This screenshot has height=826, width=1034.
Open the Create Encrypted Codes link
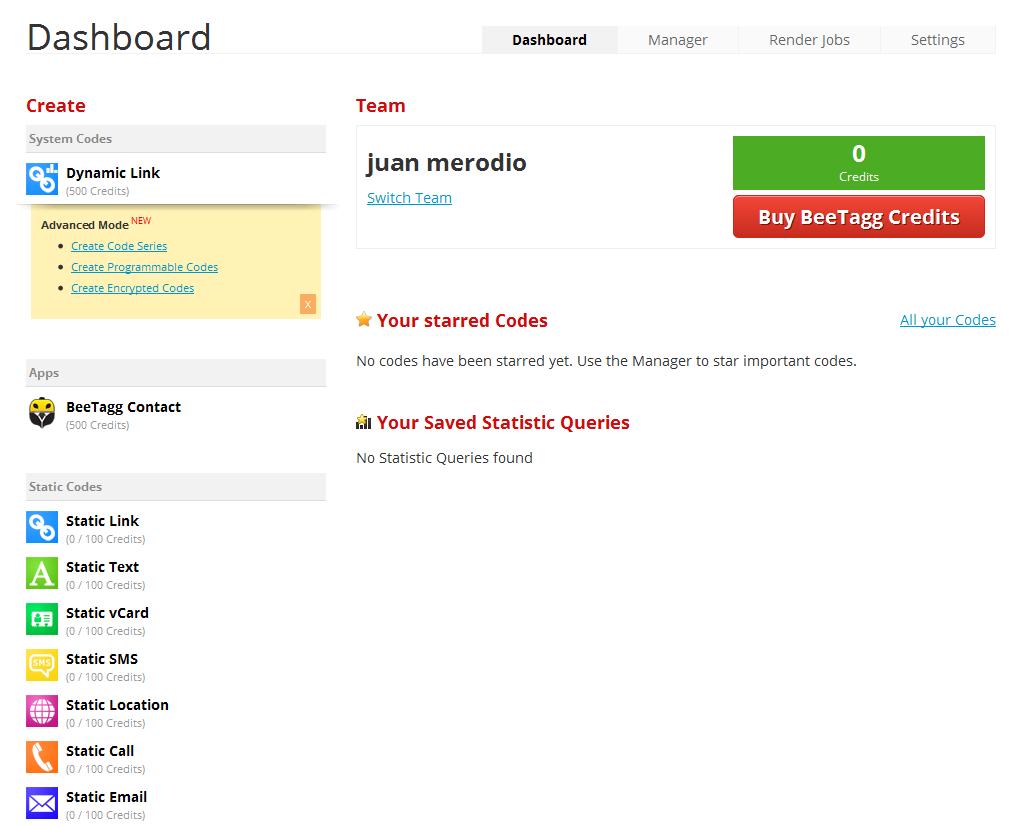point(133,288)
